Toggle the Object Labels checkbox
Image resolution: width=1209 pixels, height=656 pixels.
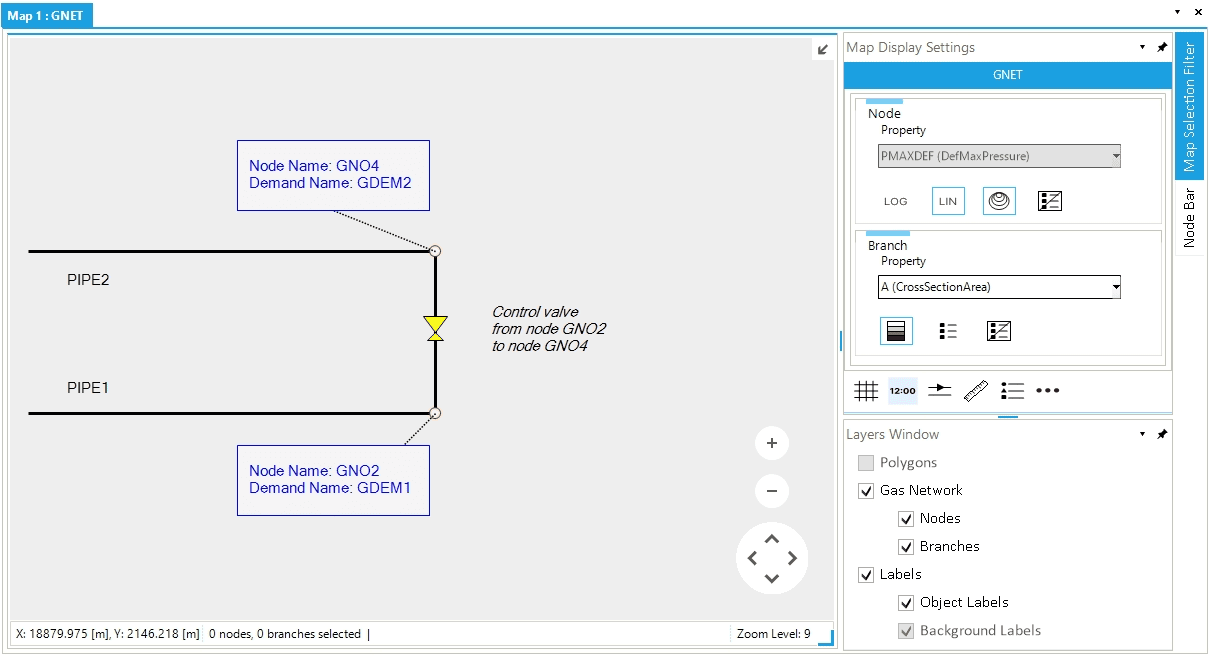906,603
